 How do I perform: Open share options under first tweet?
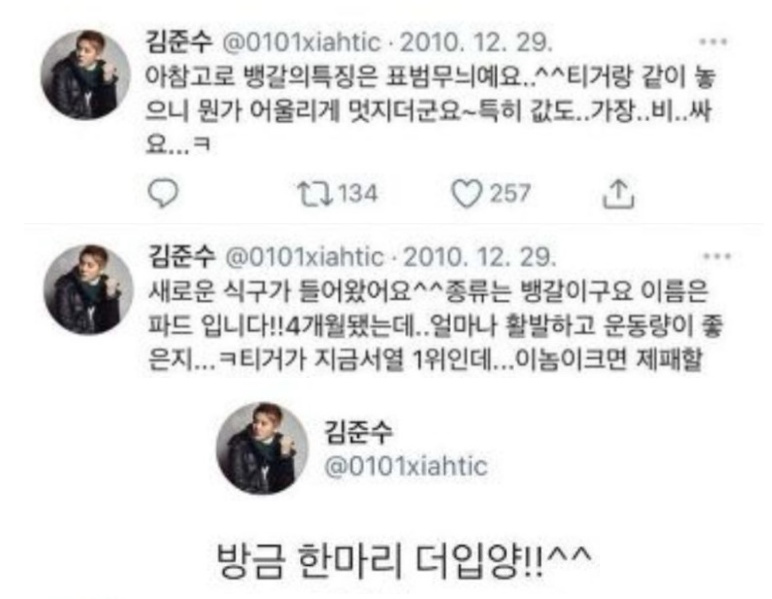coord(618,194)
